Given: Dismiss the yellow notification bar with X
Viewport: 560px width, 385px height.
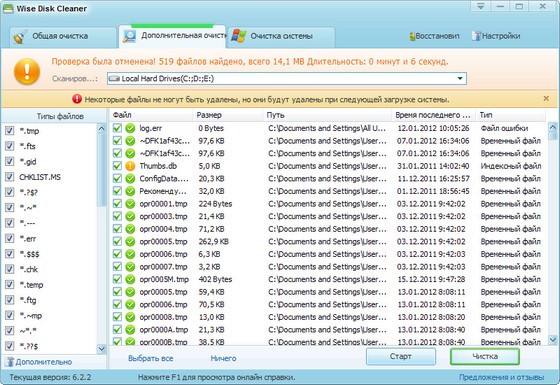Looking at the screenshot, I should coord(546,99).
